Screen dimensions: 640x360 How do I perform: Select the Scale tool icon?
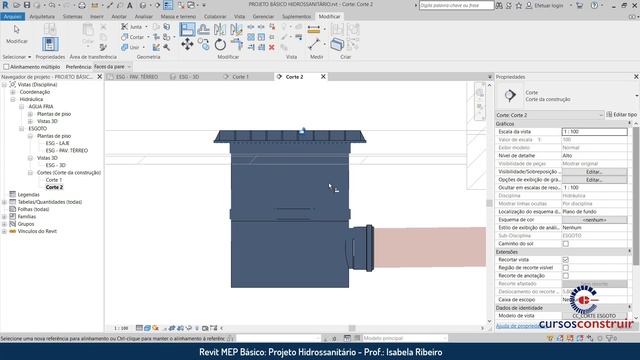tap(261, 37)
